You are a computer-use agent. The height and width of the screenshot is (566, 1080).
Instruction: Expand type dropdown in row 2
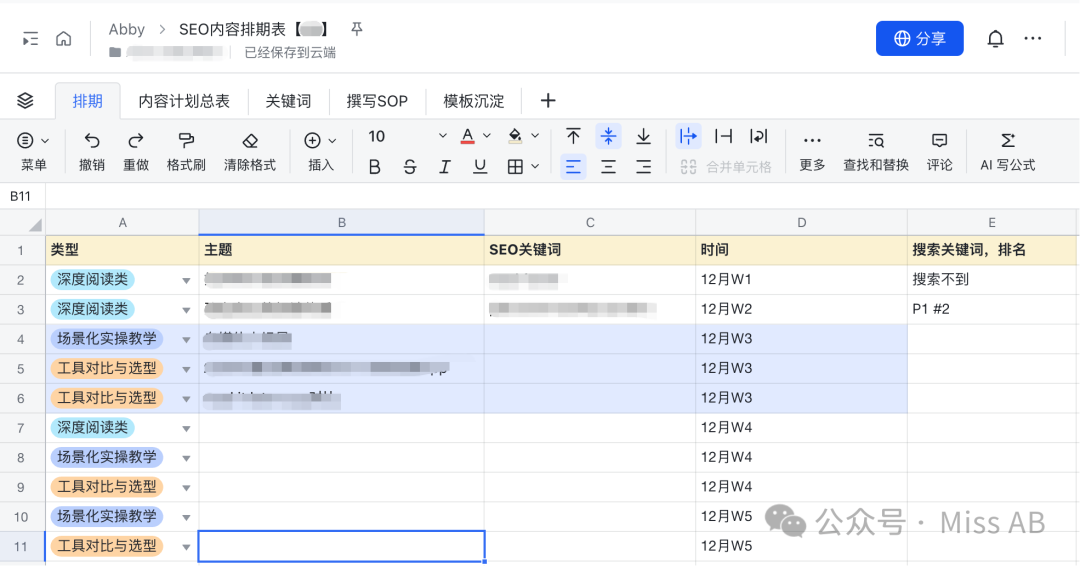186,281
